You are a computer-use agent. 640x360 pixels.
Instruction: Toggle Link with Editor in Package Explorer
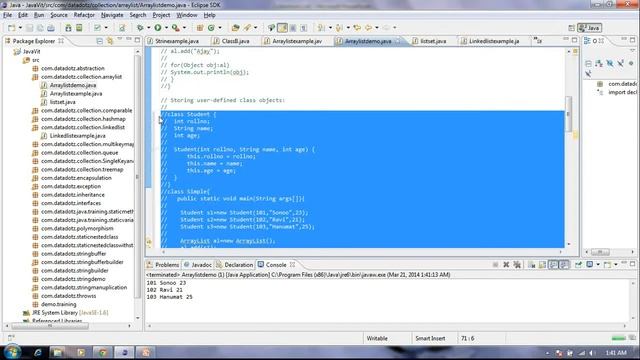(110, 41)
